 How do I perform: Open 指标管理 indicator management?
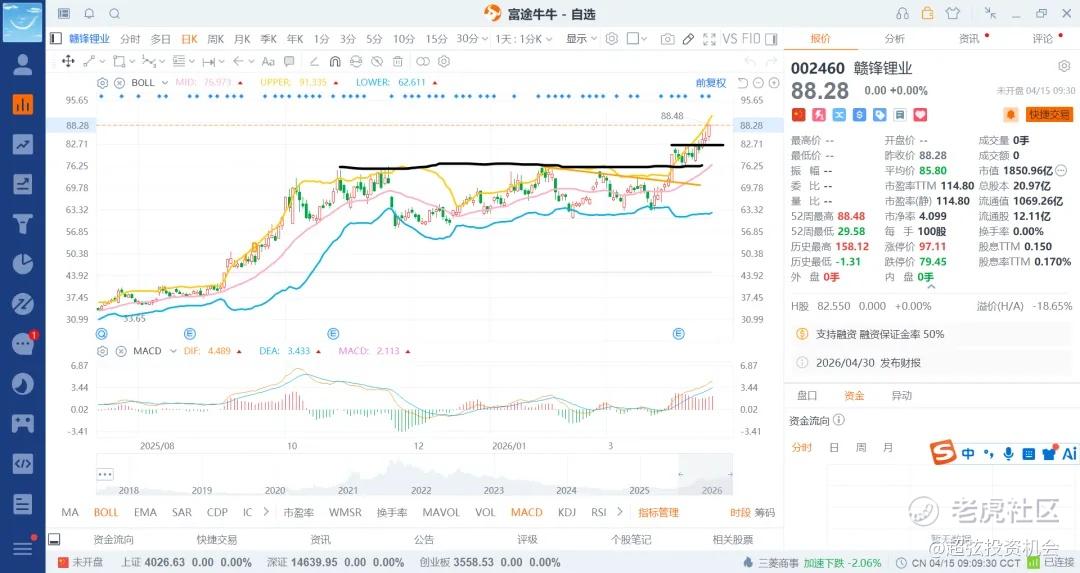pyautogui.click(x=658, y=513)
